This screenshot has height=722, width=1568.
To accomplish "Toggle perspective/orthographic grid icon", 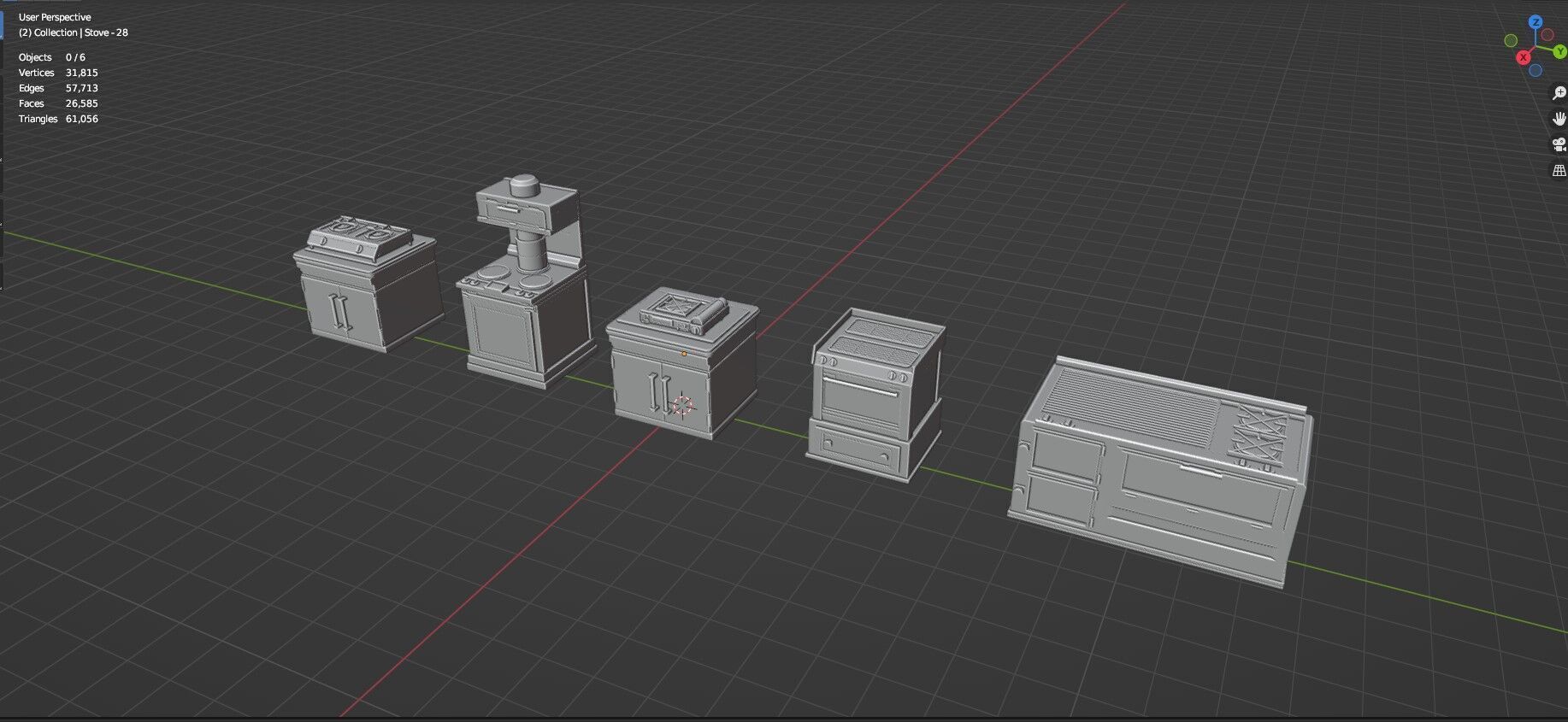I will (1559, 171).
